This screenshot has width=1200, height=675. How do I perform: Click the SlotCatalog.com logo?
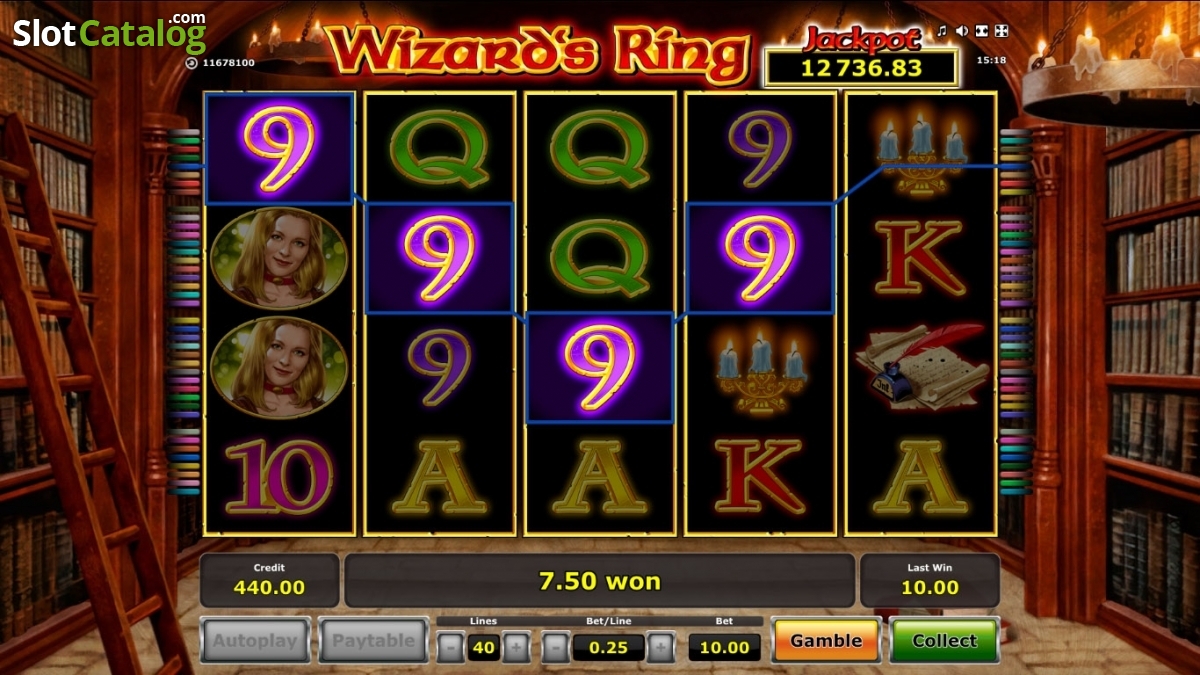(x=109, y=32)
